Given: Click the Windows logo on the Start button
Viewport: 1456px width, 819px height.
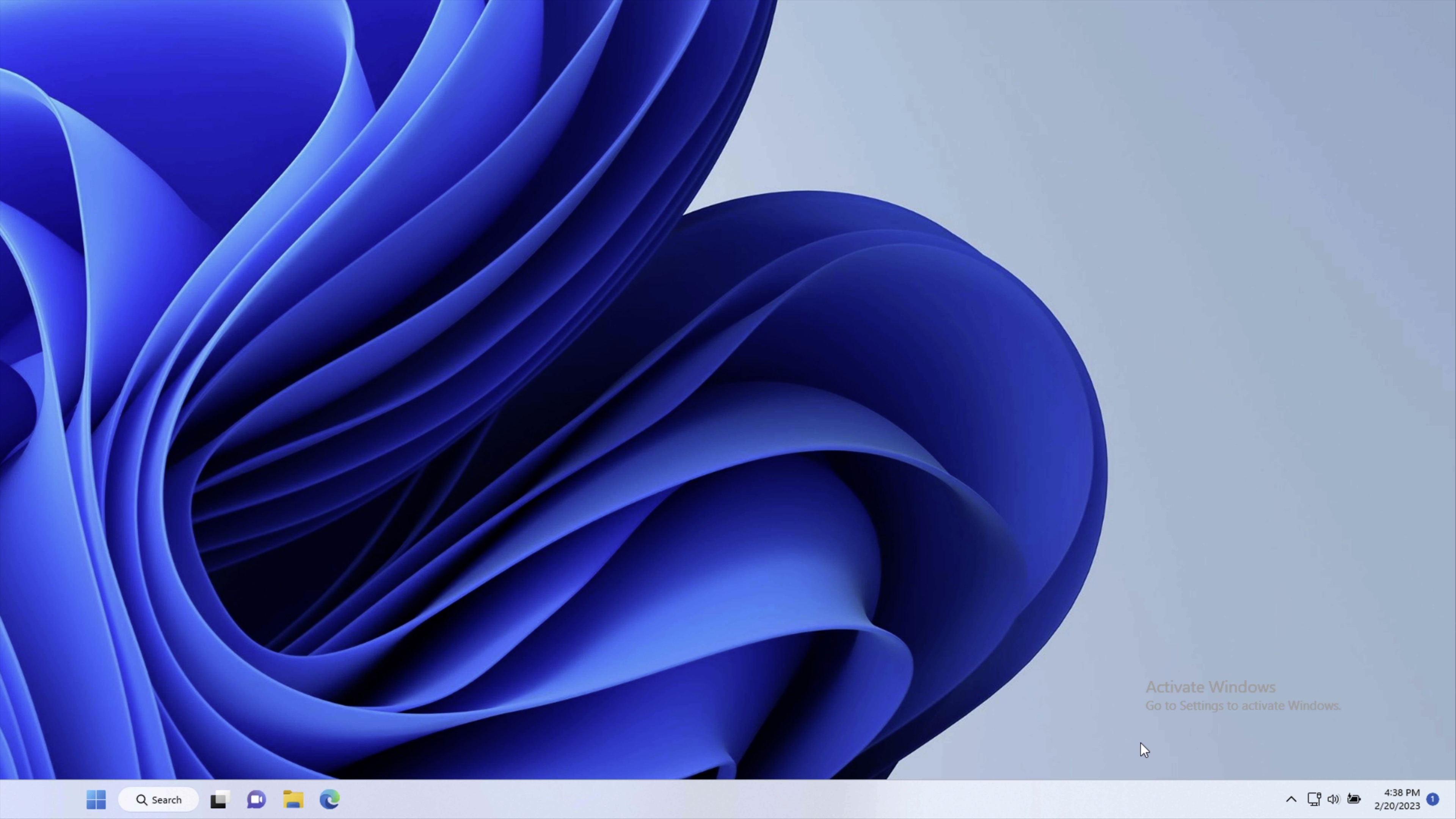Looking at the screenshot, I should coord(96,799).
